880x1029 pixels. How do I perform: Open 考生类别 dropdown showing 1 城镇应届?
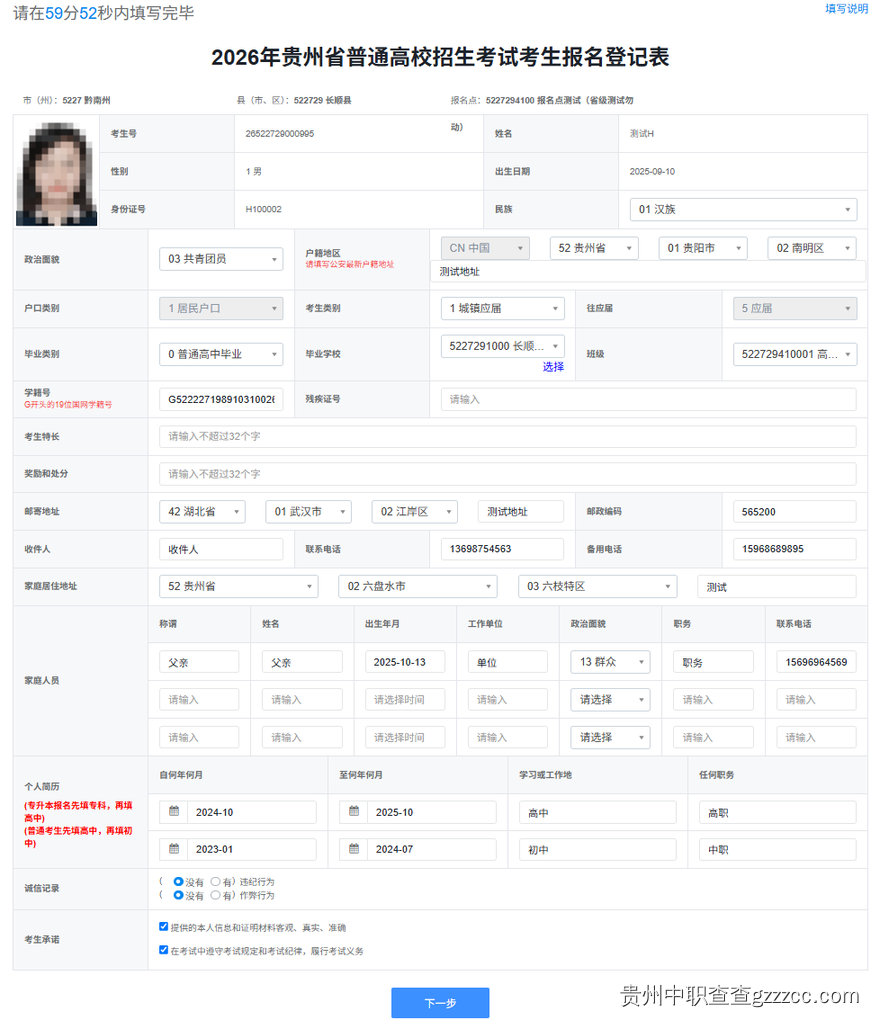pyautogui.click(x=501, y=309)
